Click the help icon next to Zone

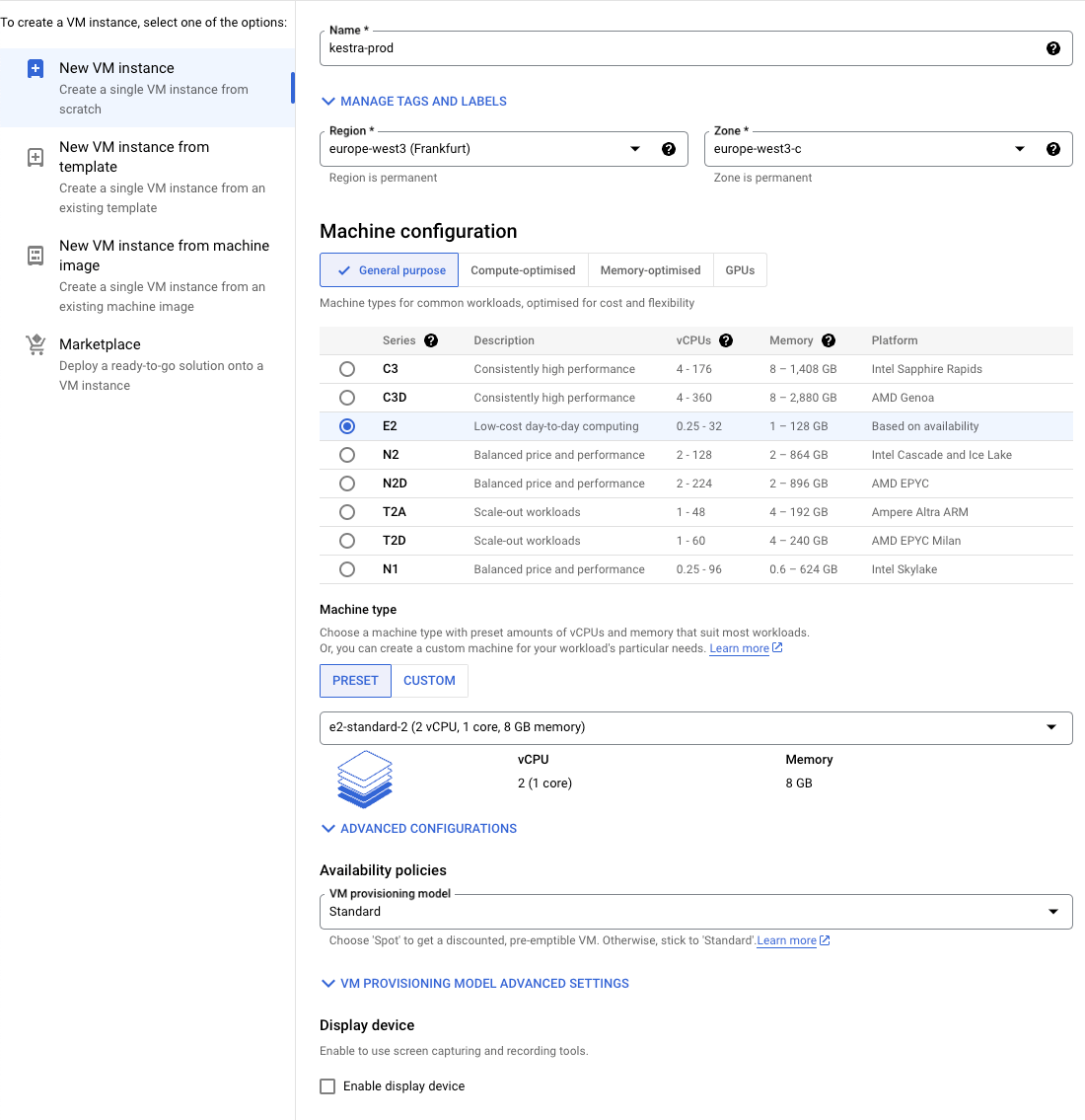click(x=1053, y=148)
